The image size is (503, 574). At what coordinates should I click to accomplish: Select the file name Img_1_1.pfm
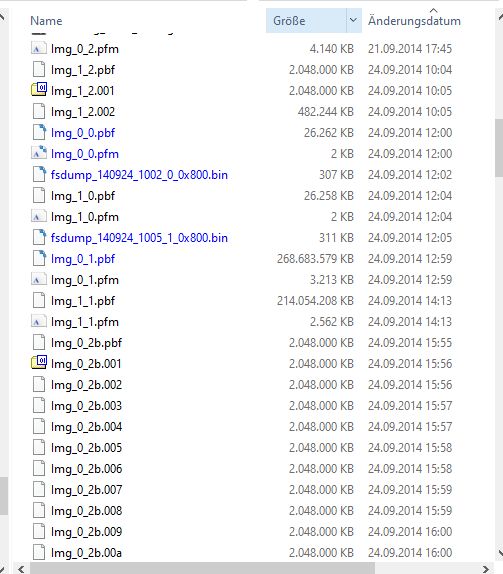tap(85, 322)
